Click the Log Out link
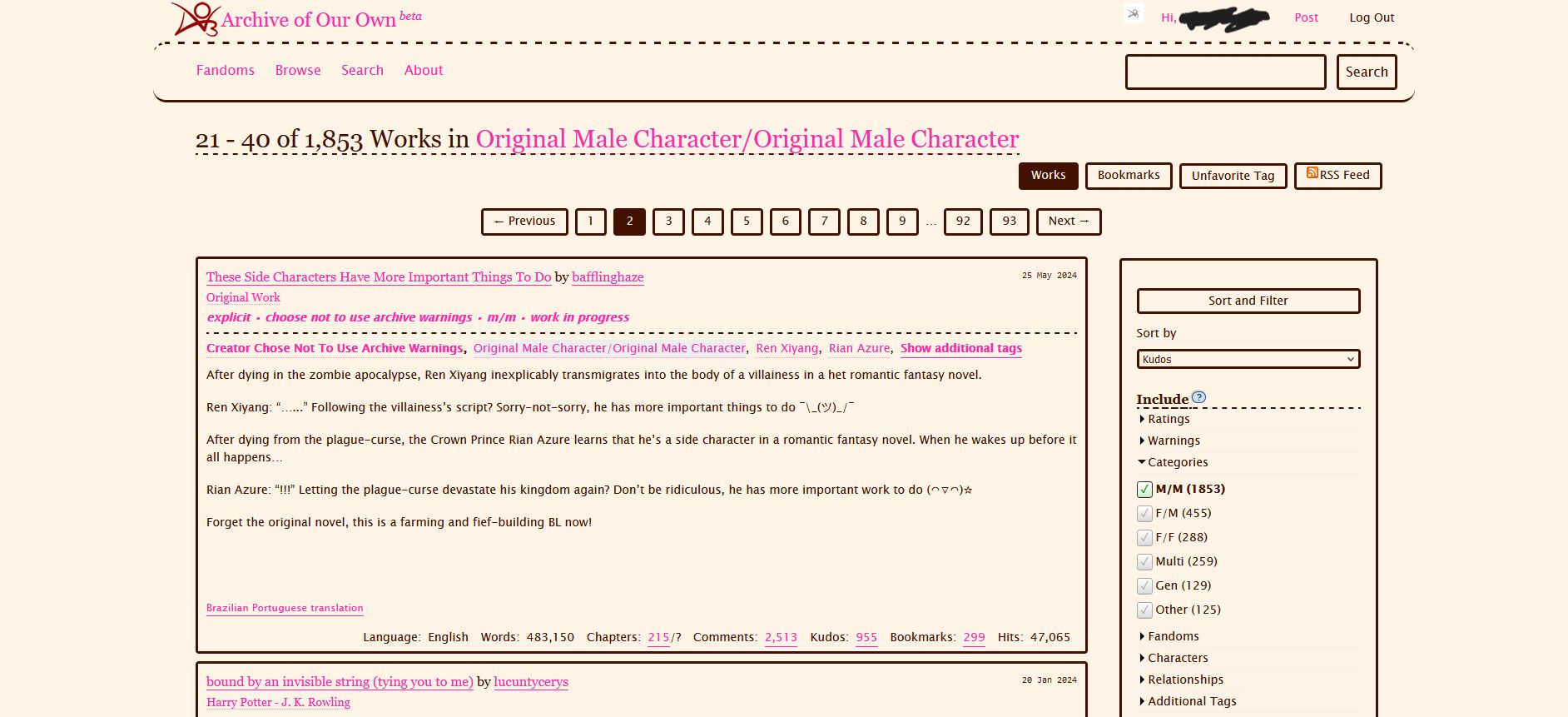 tap(1372, 17)
